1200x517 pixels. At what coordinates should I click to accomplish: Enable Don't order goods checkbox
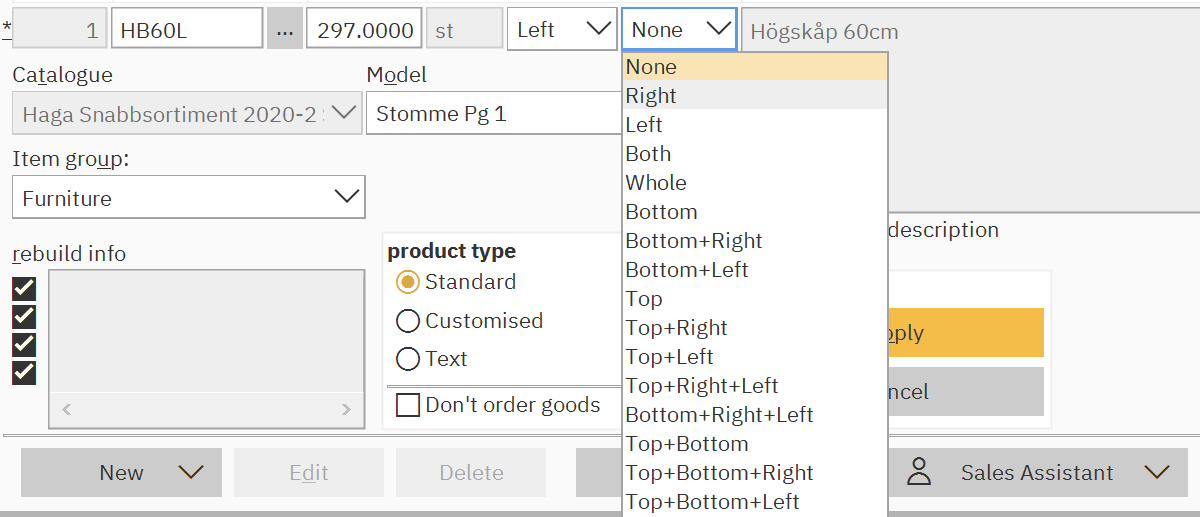pos(408,405)
